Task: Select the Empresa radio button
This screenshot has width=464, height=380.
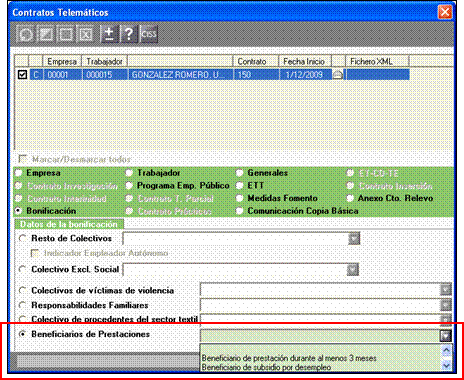Action: point(19,173)
